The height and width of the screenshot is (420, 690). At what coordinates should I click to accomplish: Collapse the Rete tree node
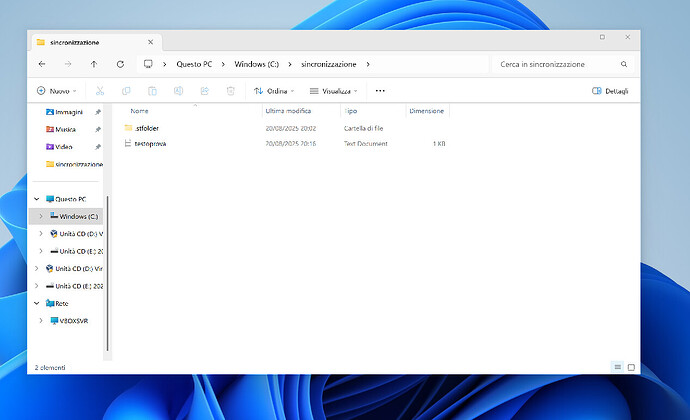(x=37, y=303)
